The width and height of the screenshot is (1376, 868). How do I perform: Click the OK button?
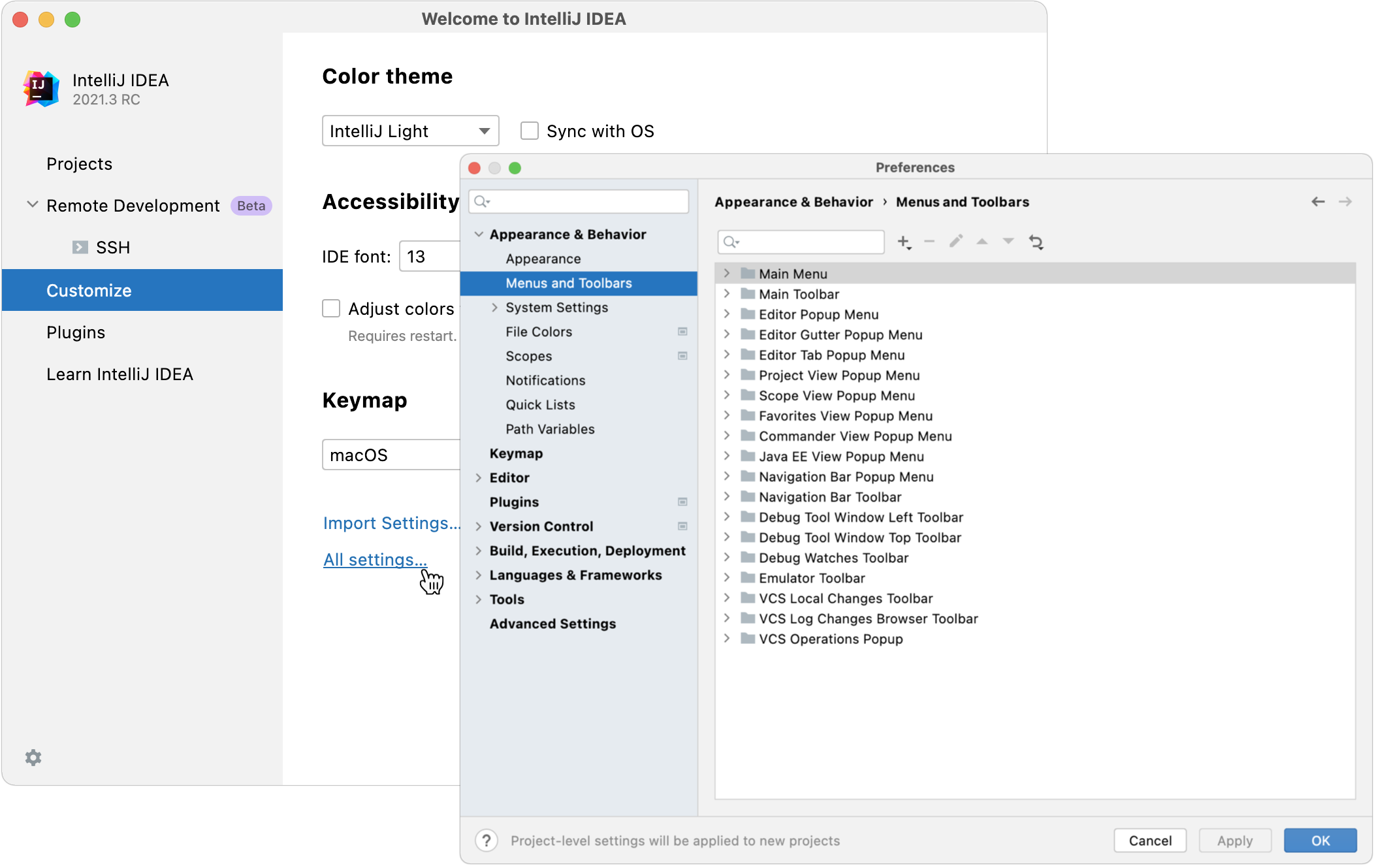1320,841
